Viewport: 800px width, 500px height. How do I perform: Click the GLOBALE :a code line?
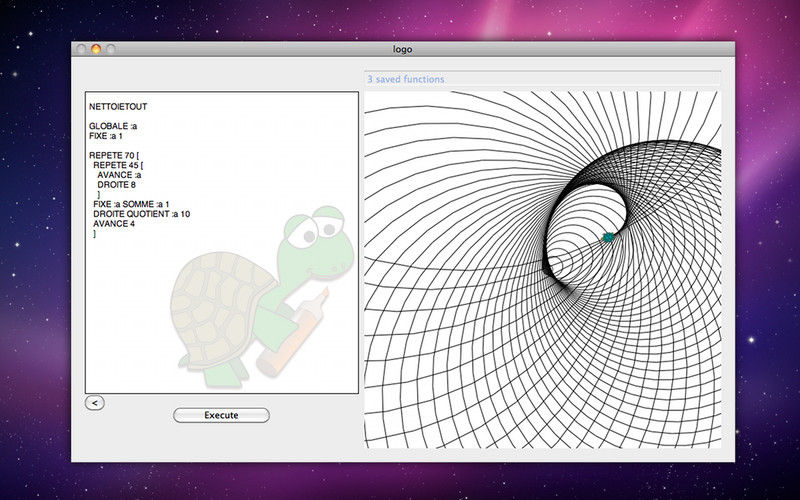113,126
